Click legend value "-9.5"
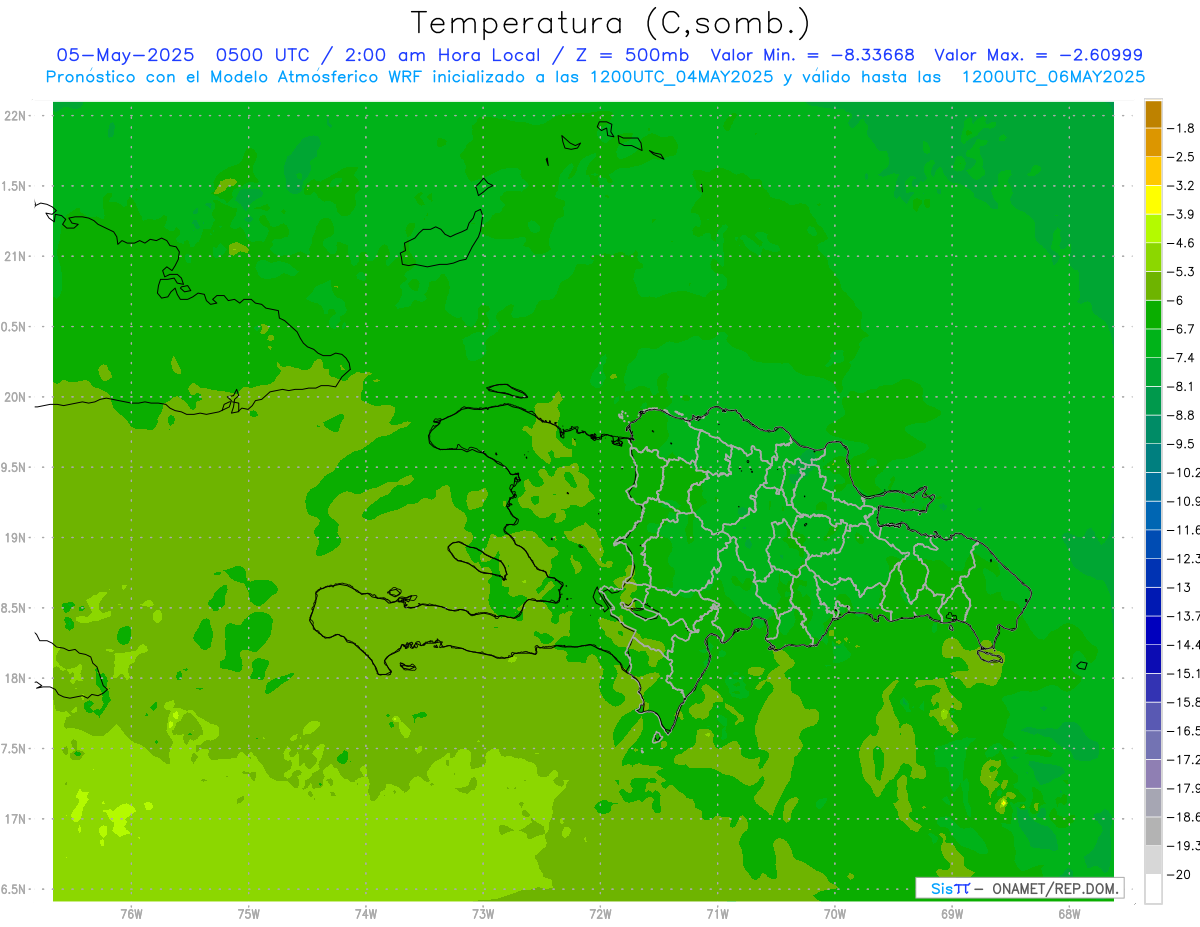The height and width of the screenshot is (927, 1200). pyautogui.click(x=1180, y=444)
